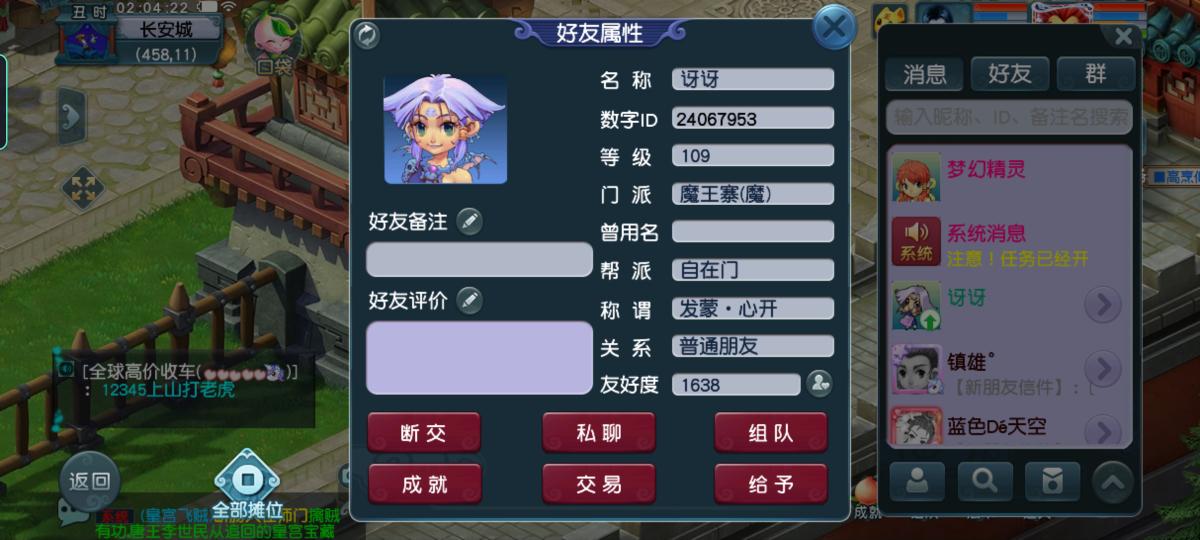1200x540 pixels.
Task: Click the four-arrow fullscreen icon on map
Action: click(x=83, y=188)
